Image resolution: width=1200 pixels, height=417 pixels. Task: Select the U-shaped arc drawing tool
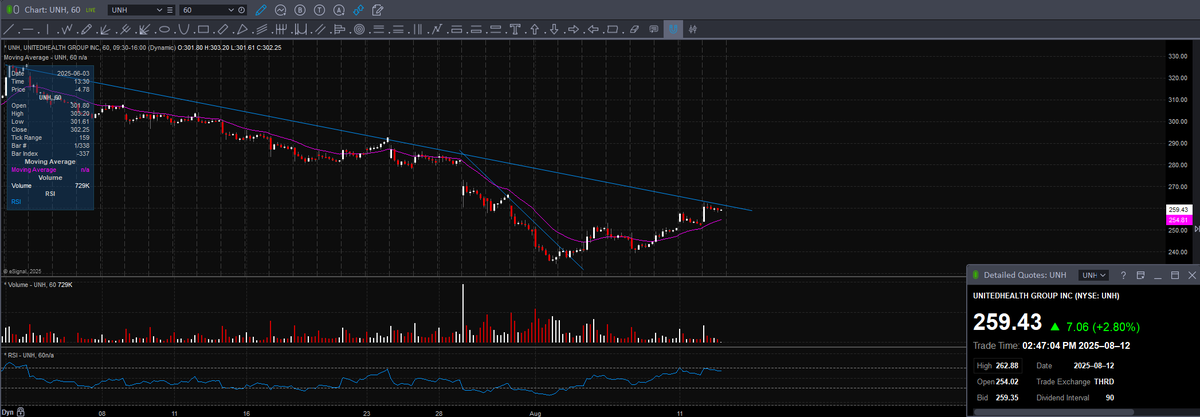pos(183,29)
